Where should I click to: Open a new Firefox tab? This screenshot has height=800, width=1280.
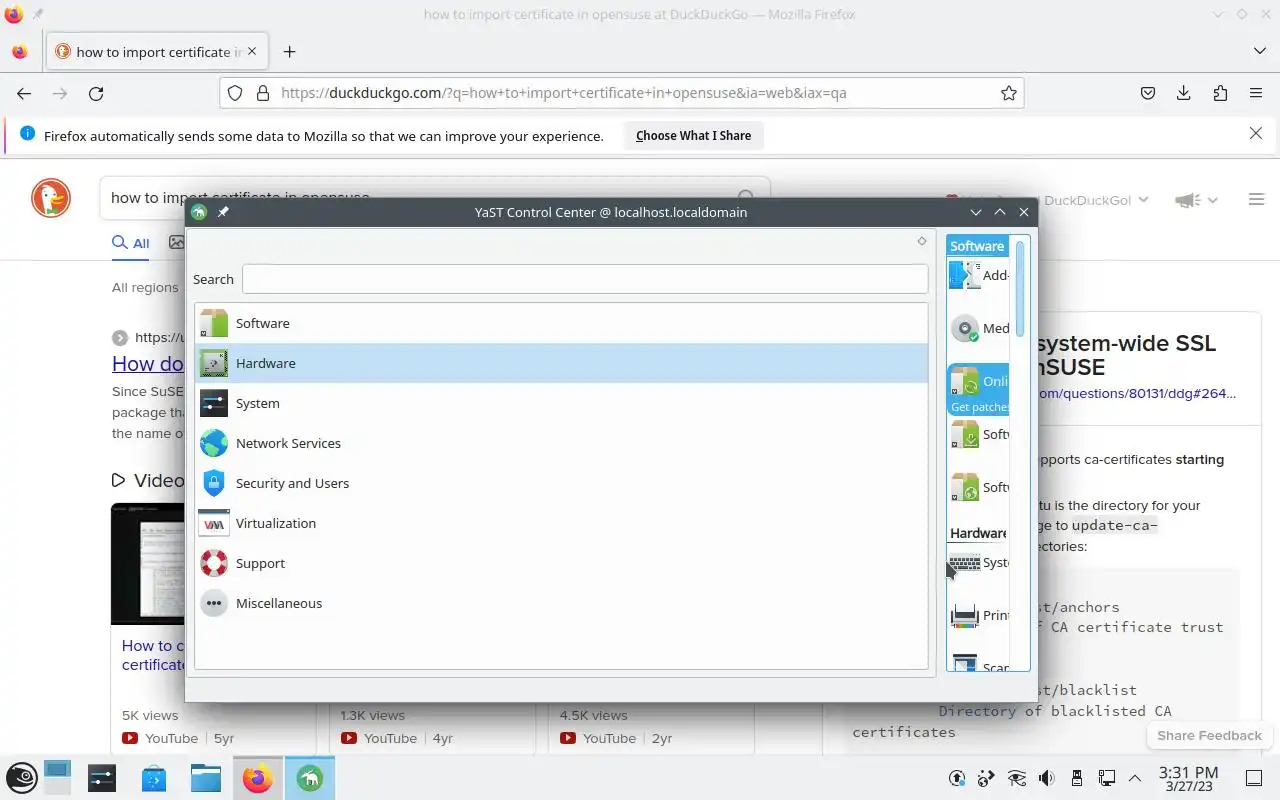click(x=289, y=52)
